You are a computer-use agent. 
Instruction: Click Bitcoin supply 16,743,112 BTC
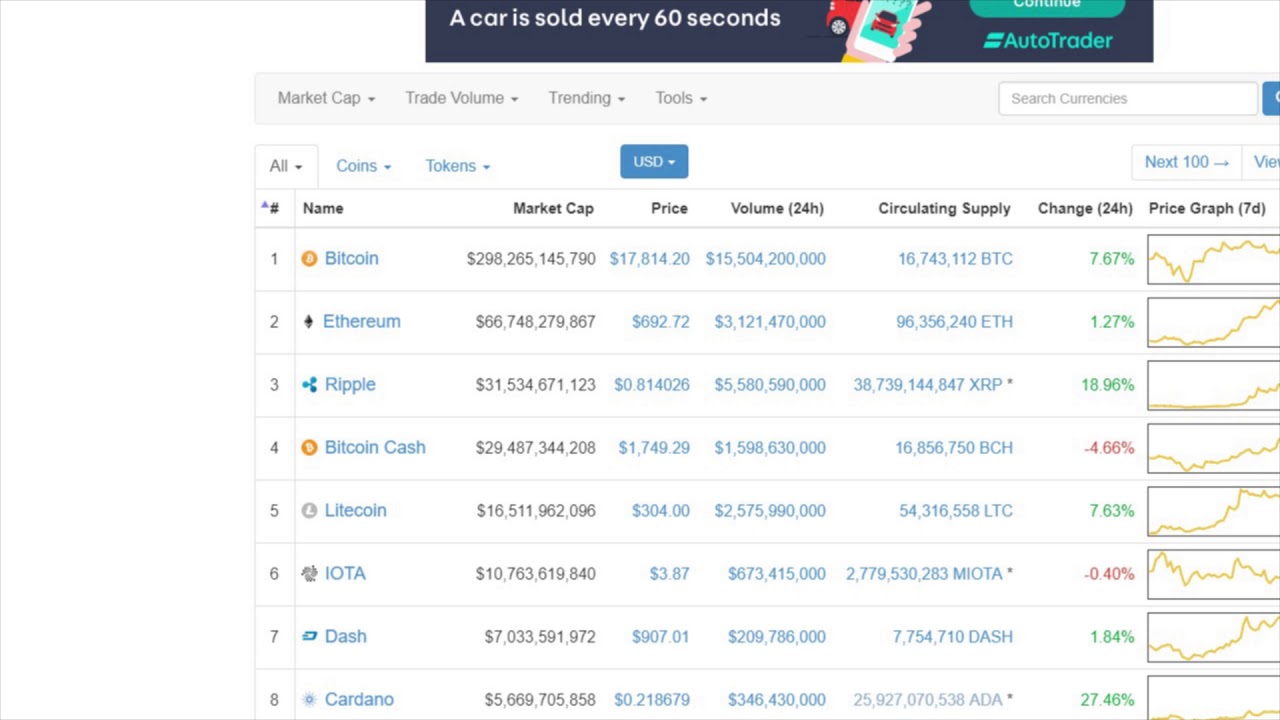coord(955,259)
